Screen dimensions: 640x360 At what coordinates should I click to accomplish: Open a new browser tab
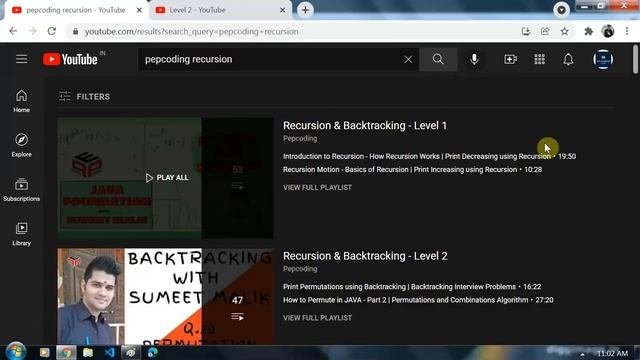pos(305,10)
